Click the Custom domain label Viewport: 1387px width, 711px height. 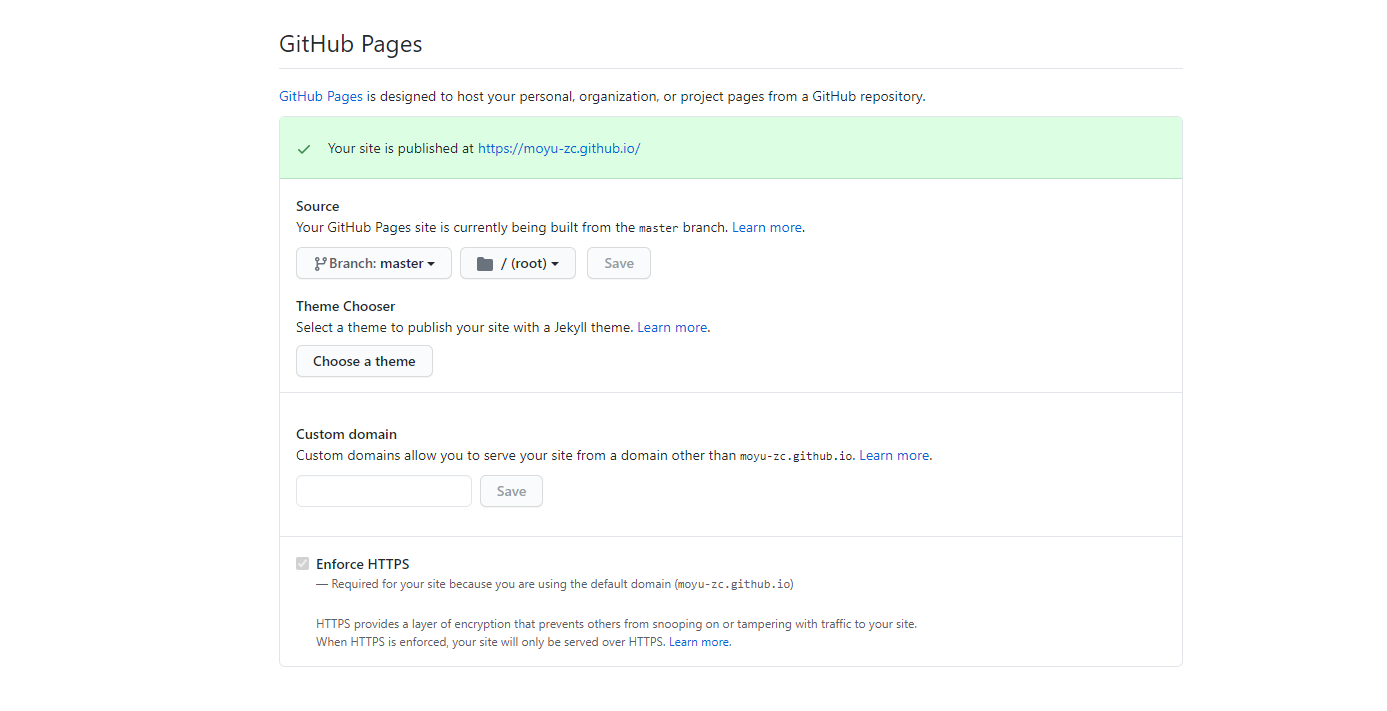point(346,434)
